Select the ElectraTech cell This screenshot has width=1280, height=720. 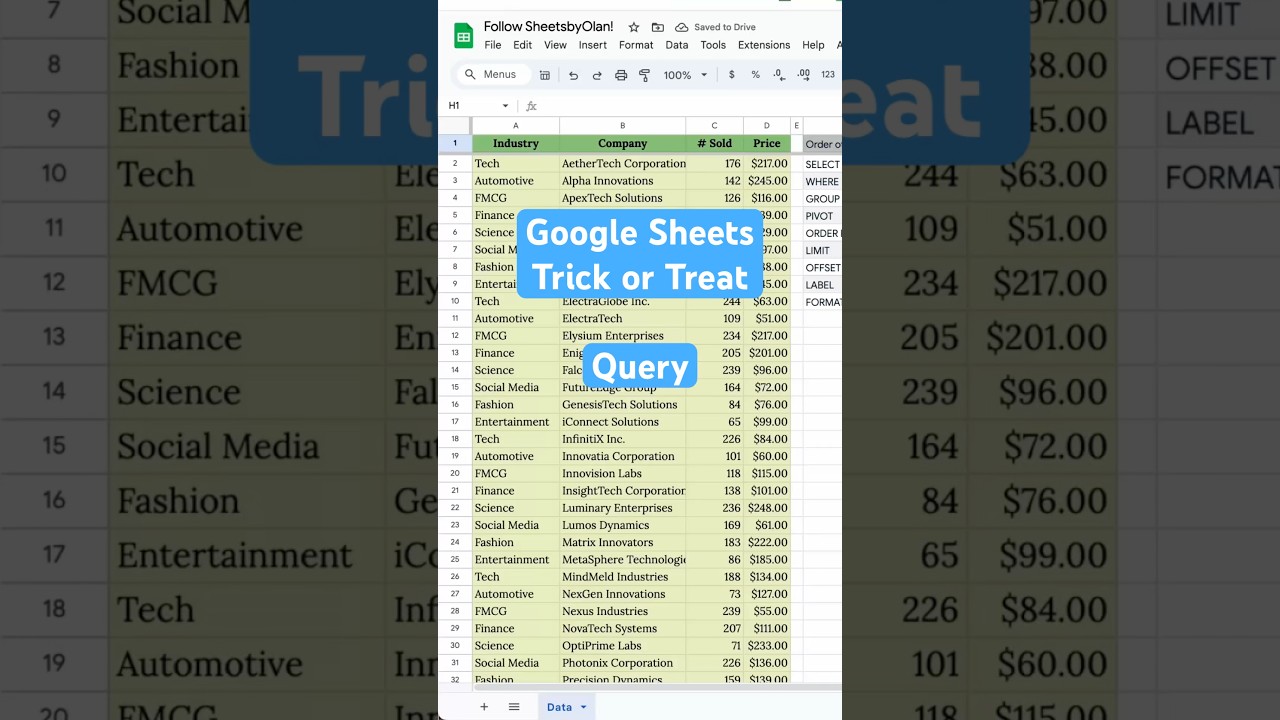[x=622, y=319]
